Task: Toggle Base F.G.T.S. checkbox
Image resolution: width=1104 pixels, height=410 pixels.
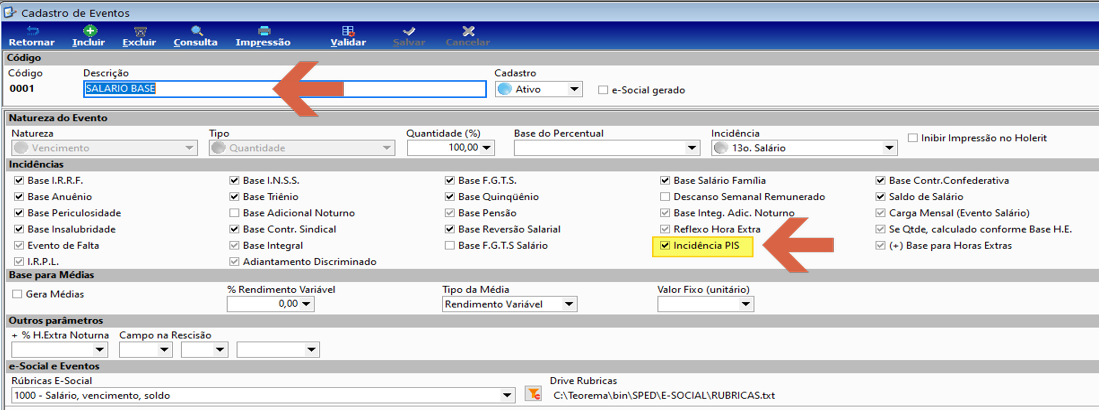Action: coord(449,180)
